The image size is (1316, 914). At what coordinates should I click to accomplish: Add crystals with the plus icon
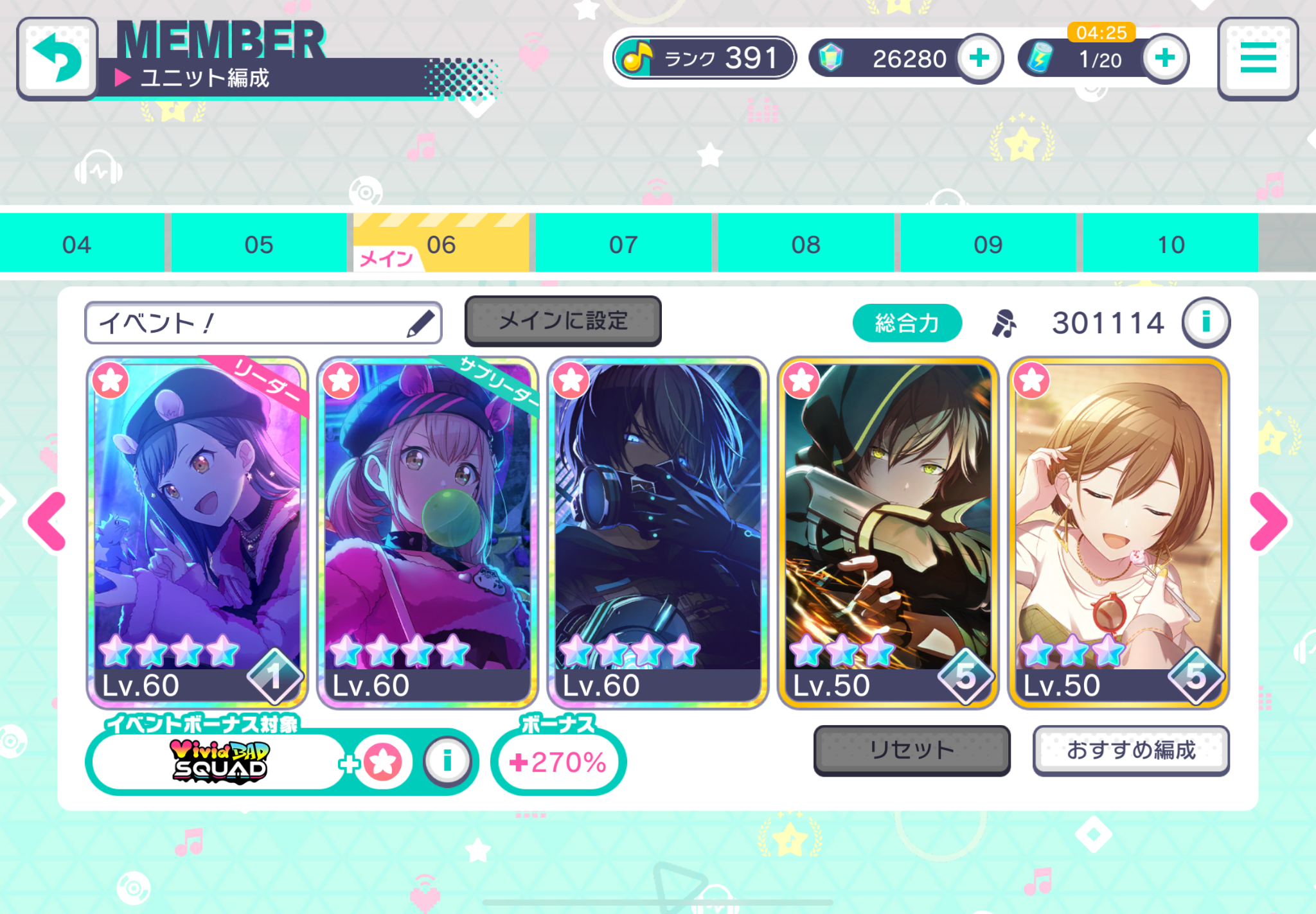point(979,58)
